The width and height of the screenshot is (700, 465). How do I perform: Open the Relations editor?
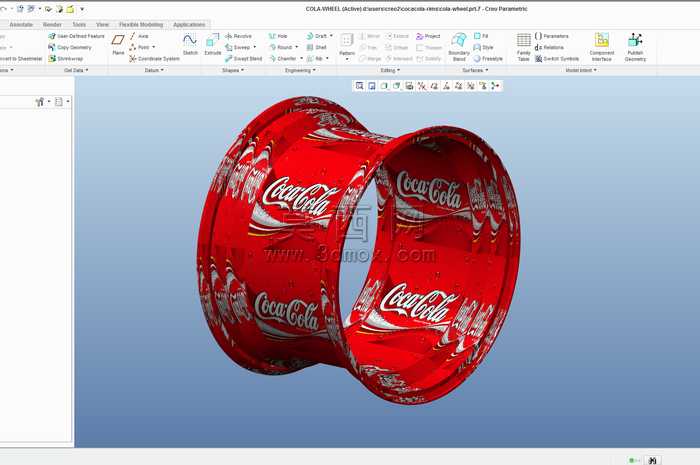point(549,47)
